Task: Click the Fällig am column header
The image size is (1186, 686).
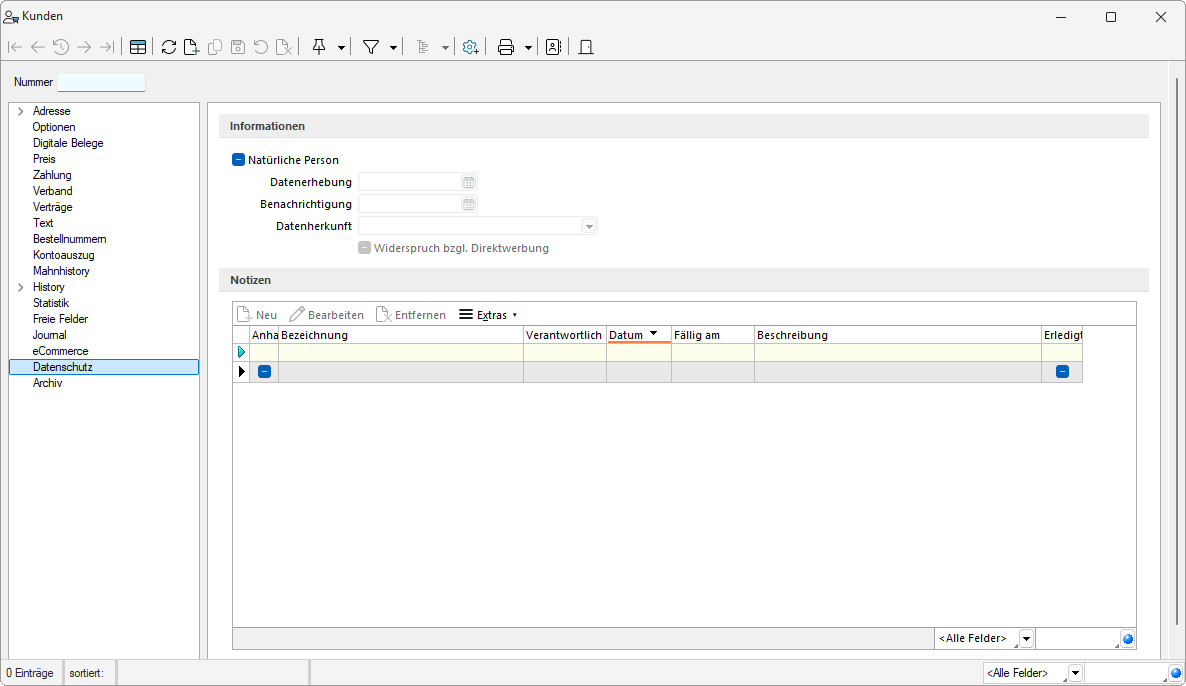Action: [x=713, y=335]
